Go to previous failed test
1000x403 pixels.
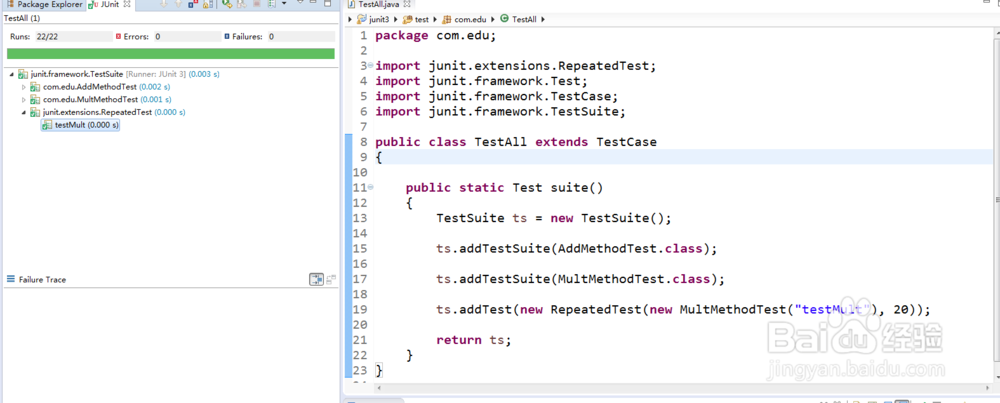coord(179,4)
